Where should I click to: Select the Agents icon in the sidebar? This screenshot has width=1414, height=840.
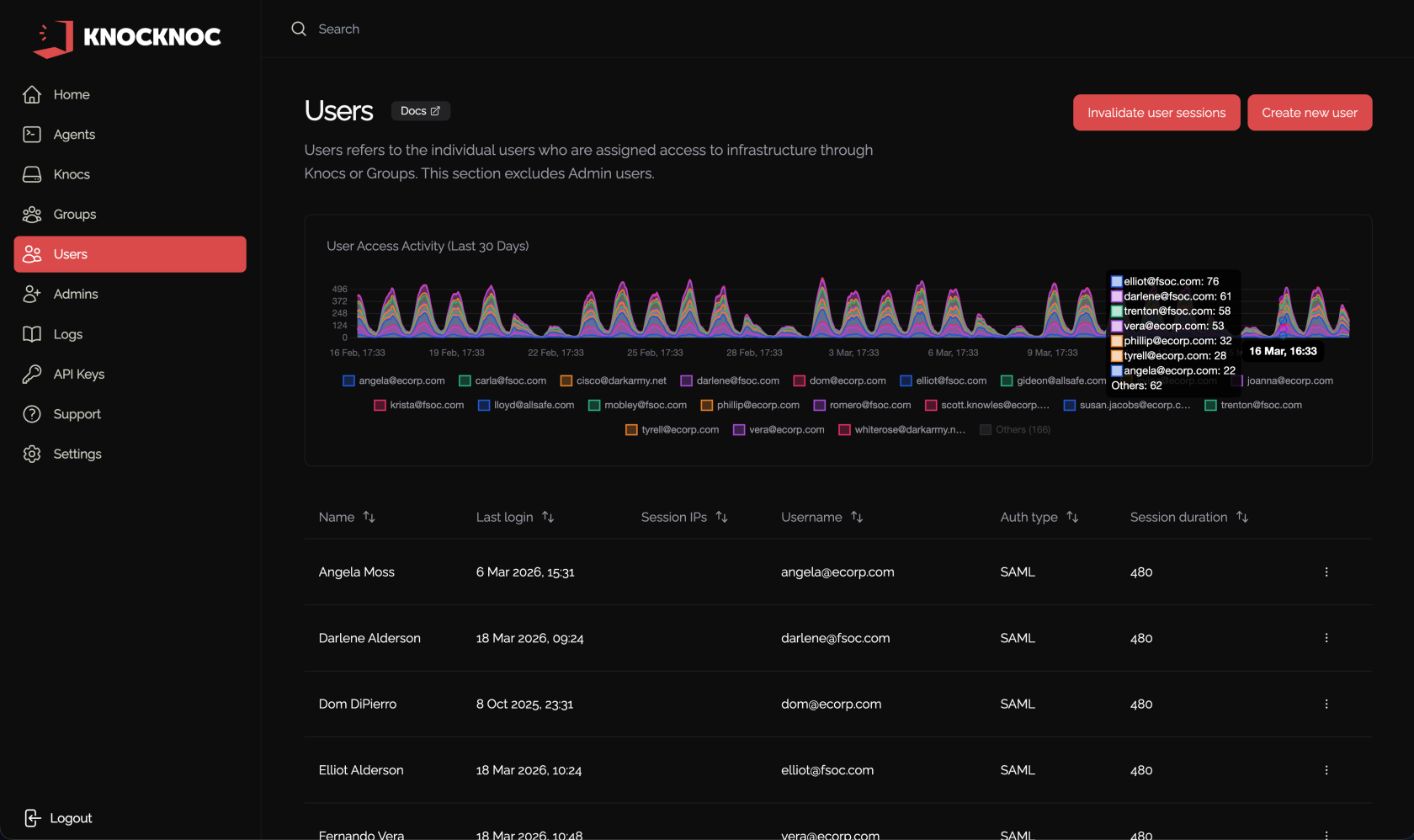click(x=31, y=134)
